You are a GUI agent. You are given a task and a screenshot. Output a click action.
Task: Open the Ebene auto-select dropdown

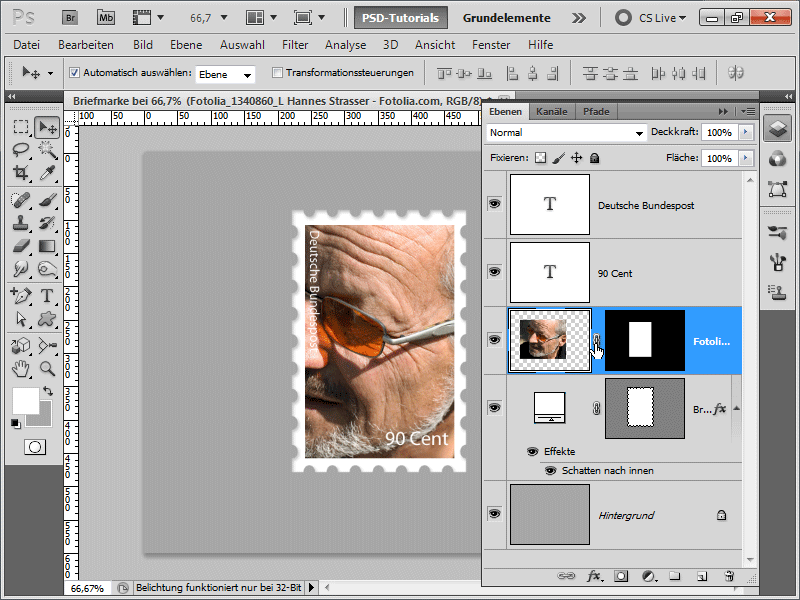click(225, 74)
